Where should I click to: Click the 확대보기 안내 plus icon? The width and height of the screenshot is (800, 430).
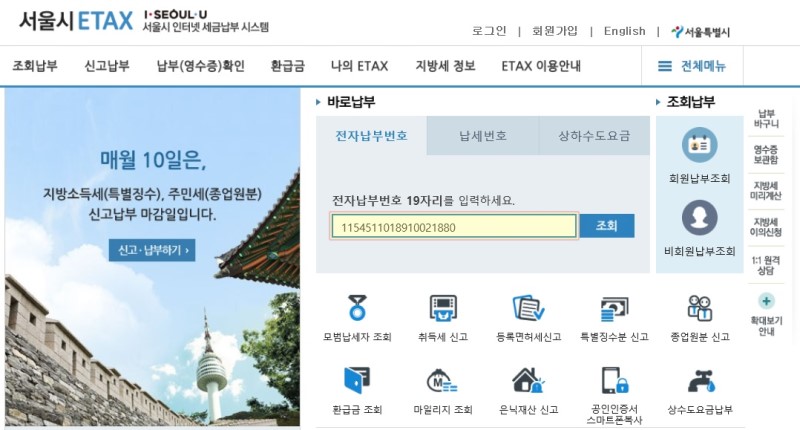pos(766,301)
